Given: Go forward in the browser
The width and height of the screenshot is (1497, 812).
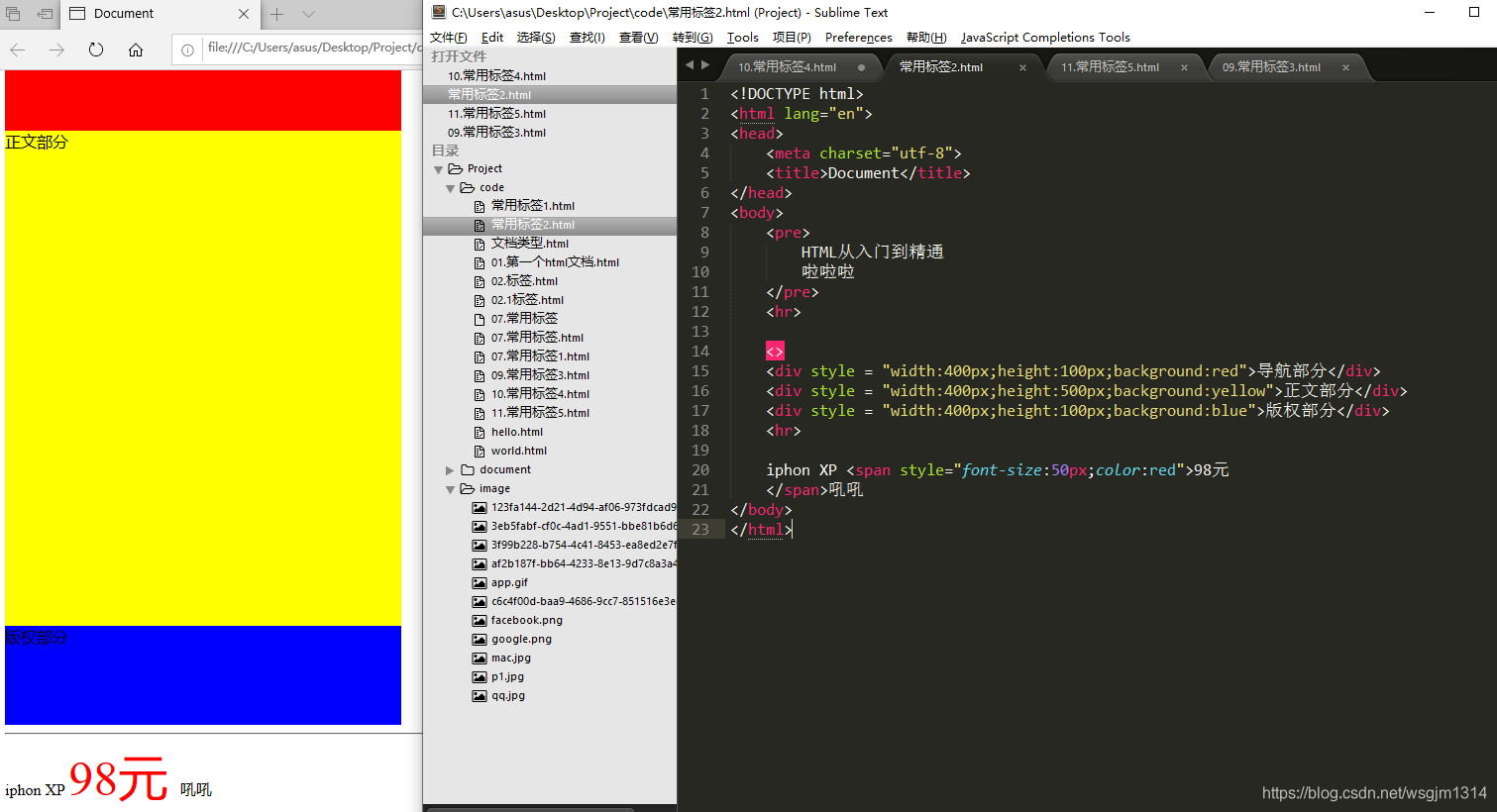Looking at the screenshot, I should [x=56, y=50].
